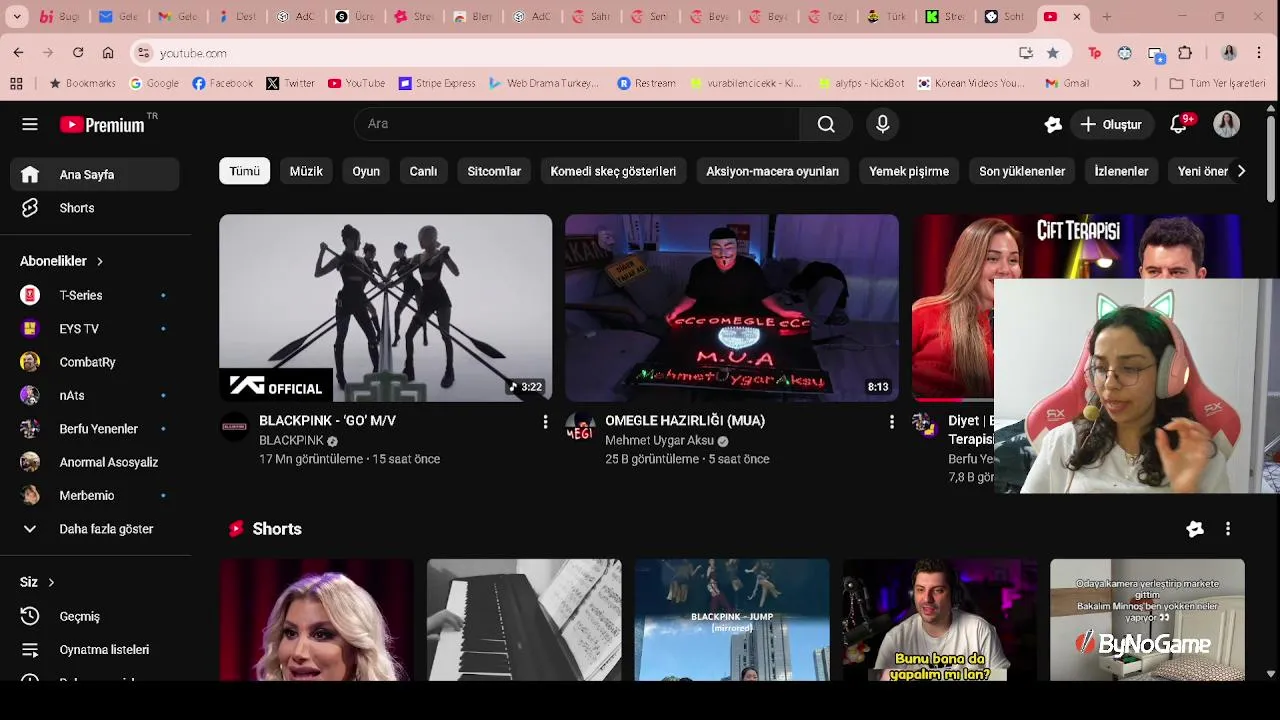Viewport: 1280px width, 720px height.
Task: Click Mehmet Uygar Aksu channel avatar
Action: coord(580,426)
